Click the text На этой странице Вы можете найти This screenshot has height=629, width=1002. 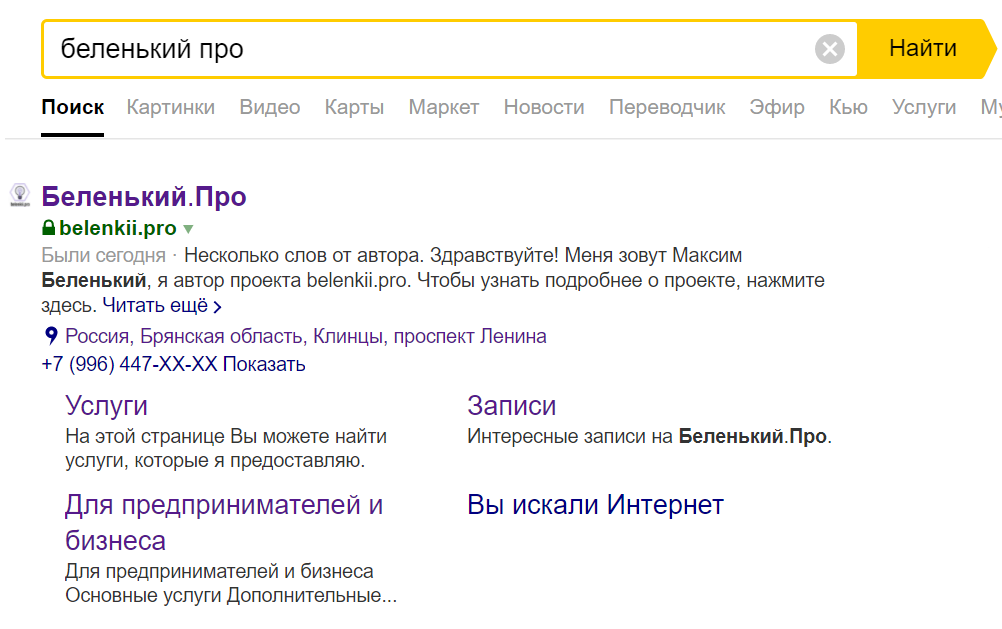[226, 437]
